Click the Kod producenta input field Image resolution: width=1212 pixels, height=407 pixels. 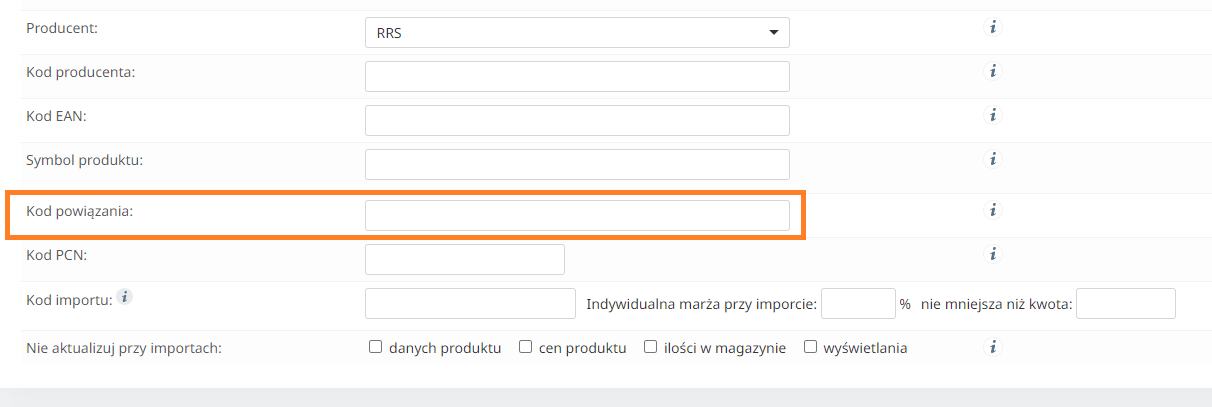(x=577, y=77)
